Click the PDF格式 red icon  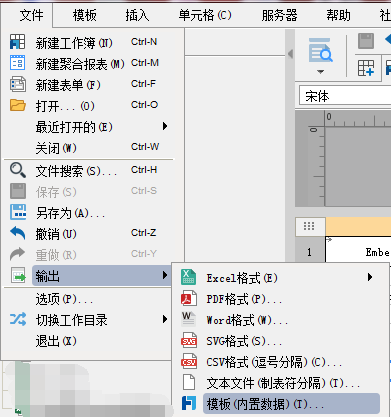click(189, 298)
